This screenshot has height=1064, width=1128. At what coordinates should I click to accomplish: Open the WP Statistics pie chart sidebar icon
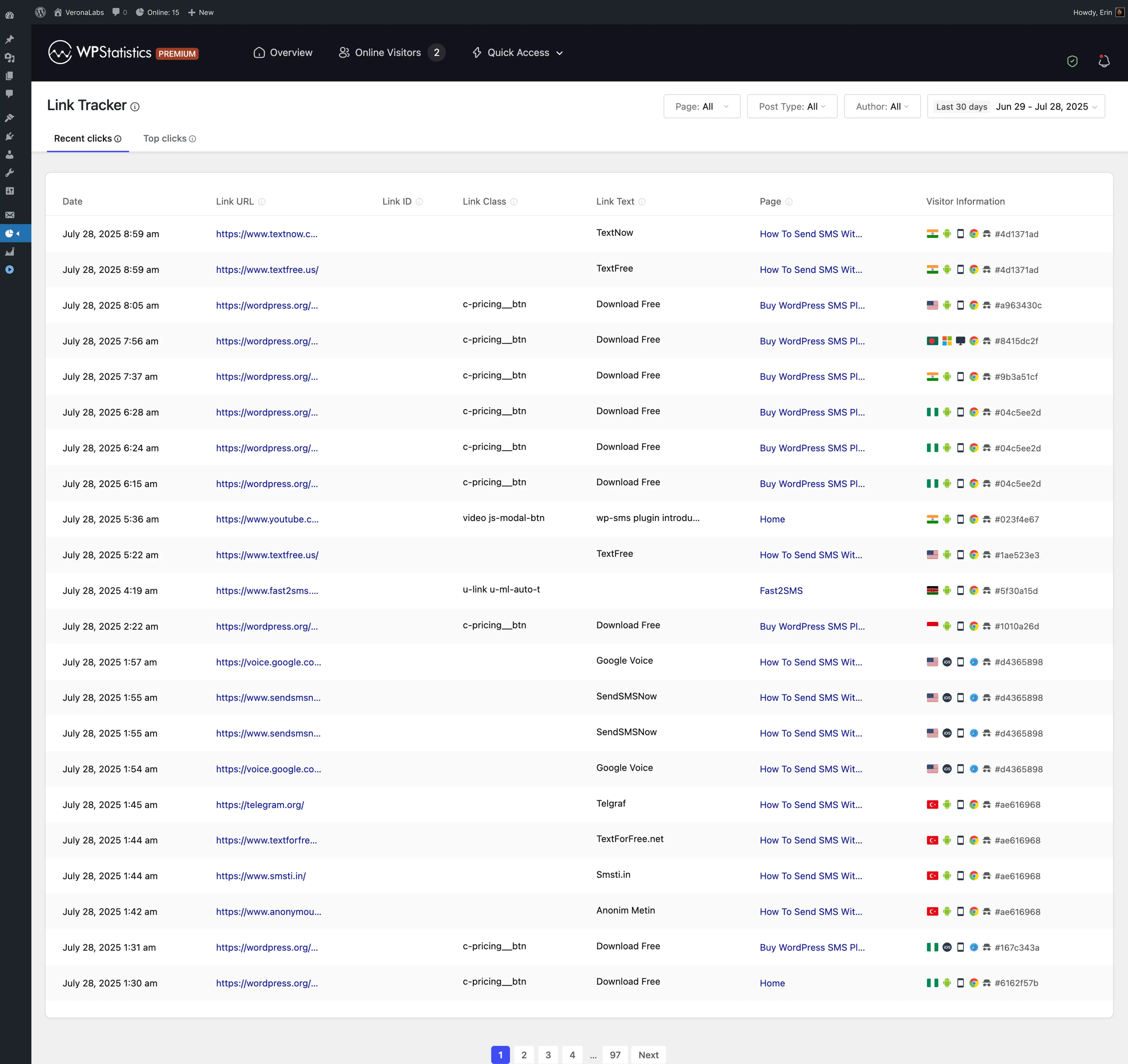(10, 233)
